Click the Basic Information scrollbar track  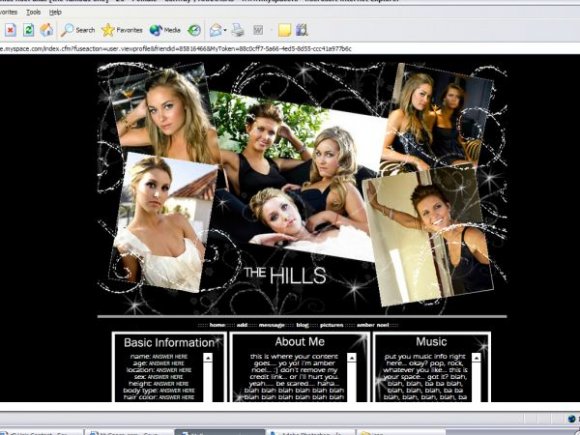tap(208, 382)
